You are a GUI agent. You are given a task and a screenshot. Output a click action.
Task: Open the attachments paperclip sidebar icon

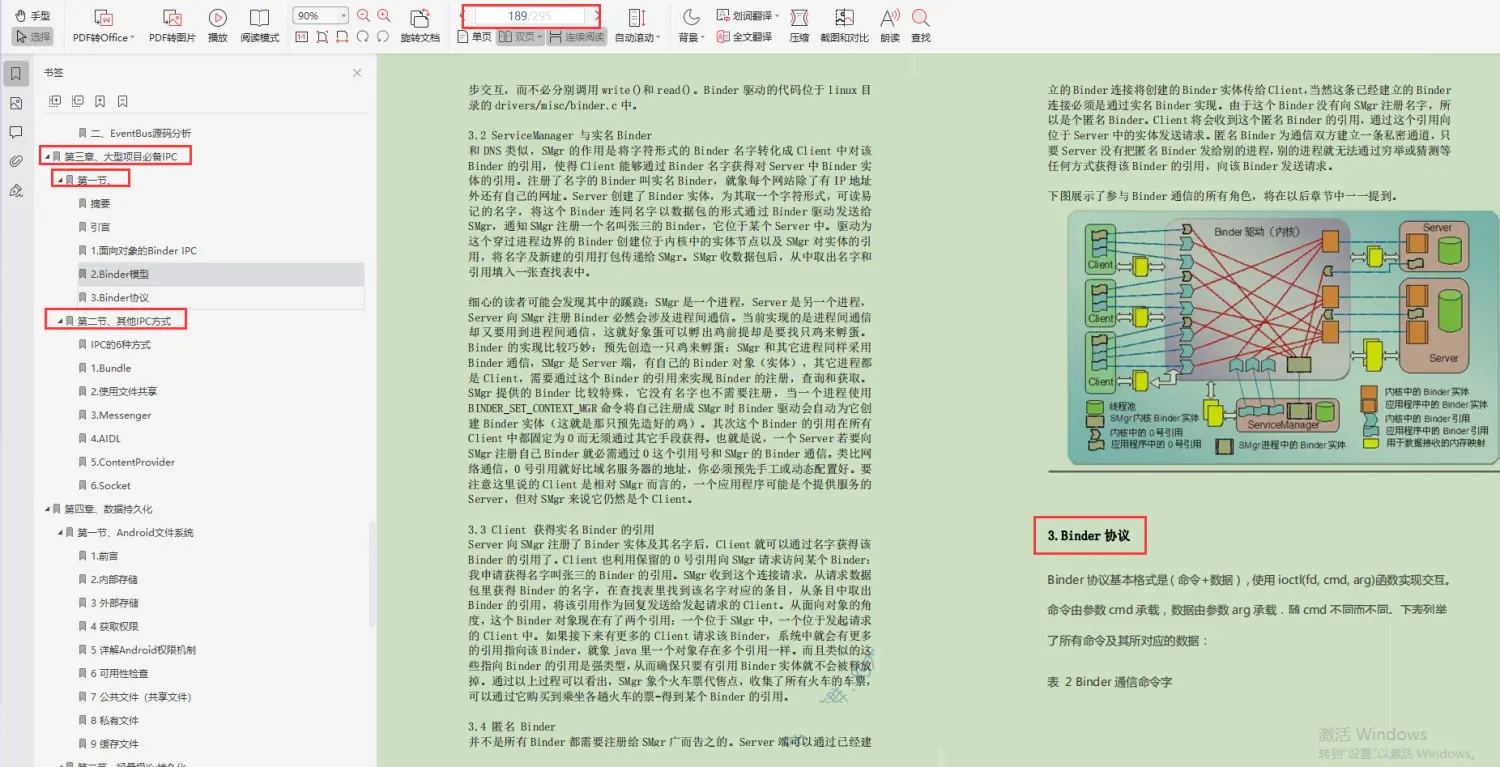tap(16, 161)
